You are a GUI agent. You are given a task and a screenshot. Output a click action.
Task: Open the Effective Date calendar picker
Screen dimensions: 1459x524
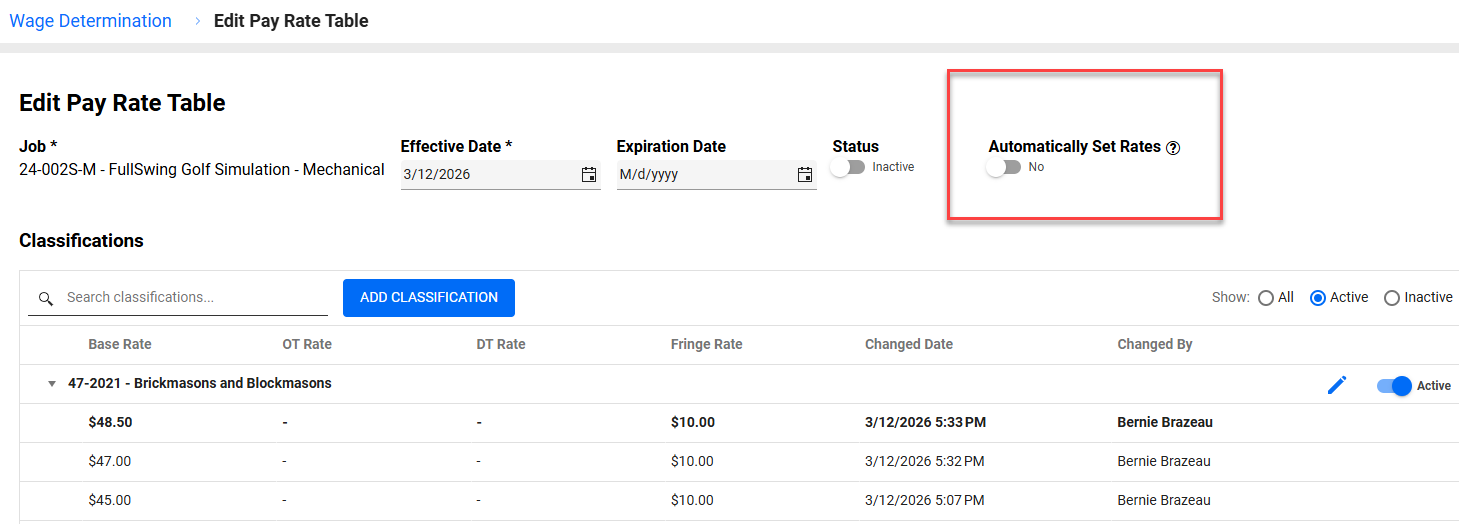coord(589,175)
